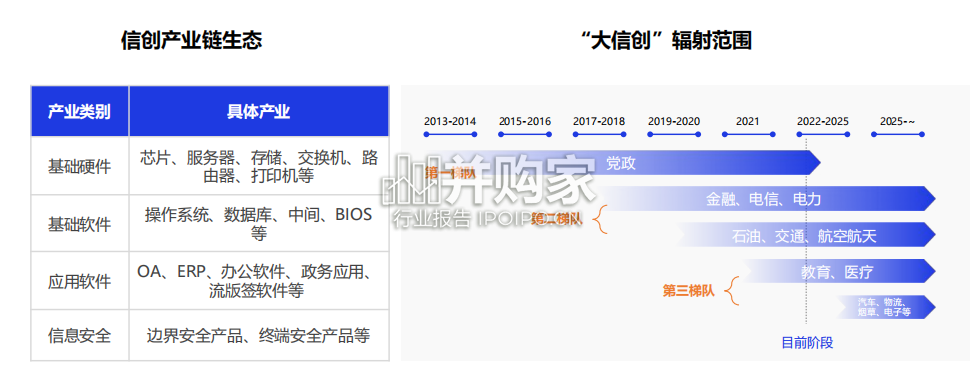Viewport: 978px width, 377px height.
Task: Select the 金融、电信、电力 arrow bar
Action: (x=767, y=199)
